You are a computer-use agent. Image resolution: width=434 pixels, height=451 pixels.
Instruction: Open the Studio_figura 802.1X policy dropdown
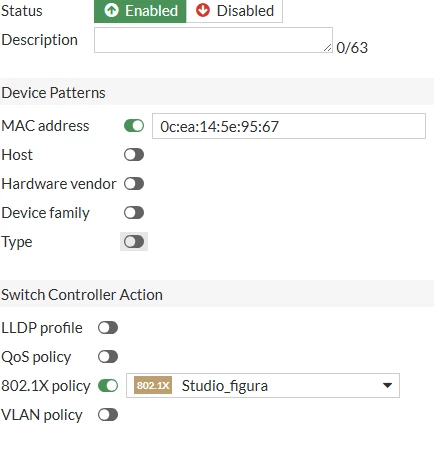tap(263, 385)
